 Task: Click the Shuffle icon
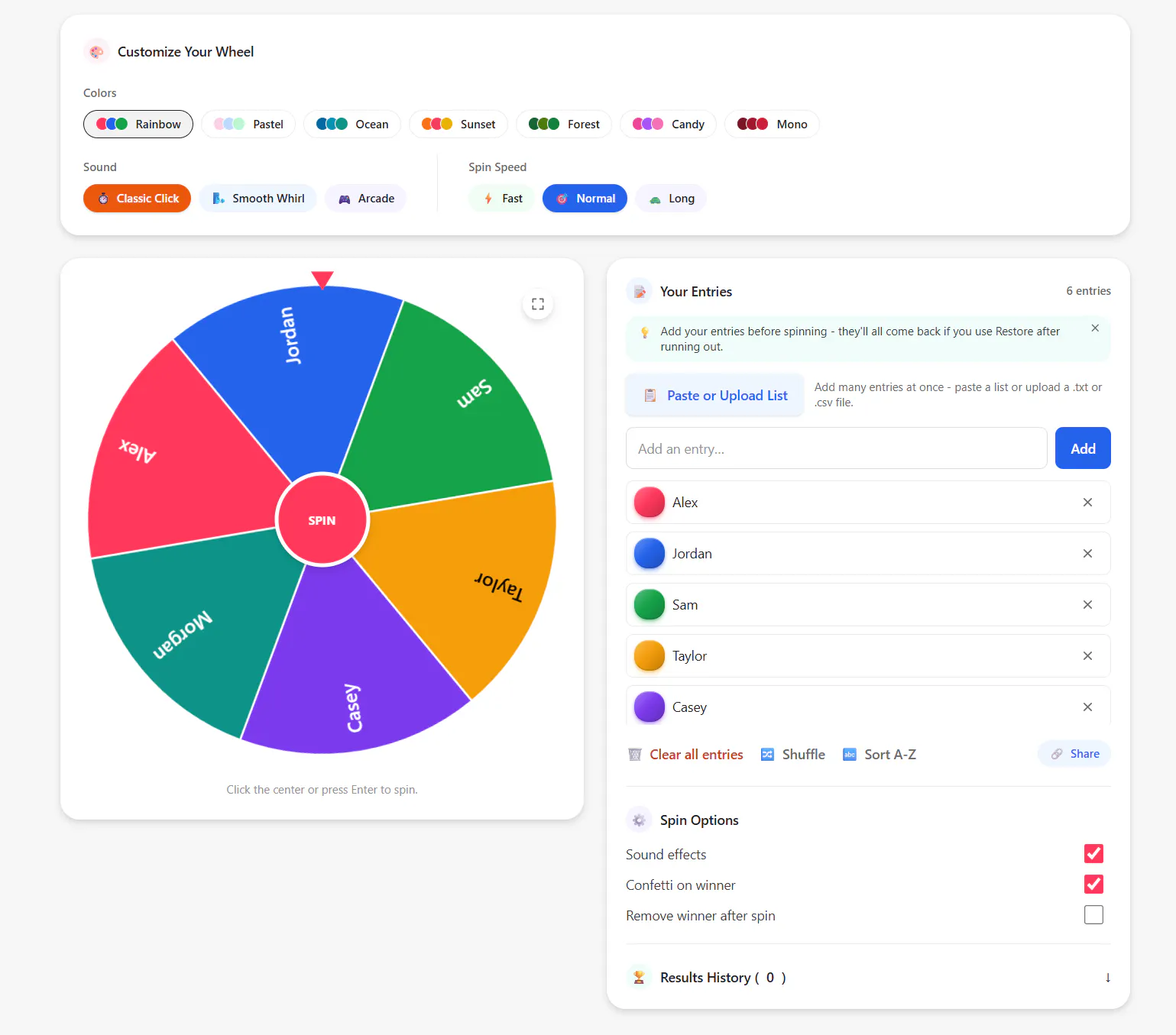click(x=767, y=755)
